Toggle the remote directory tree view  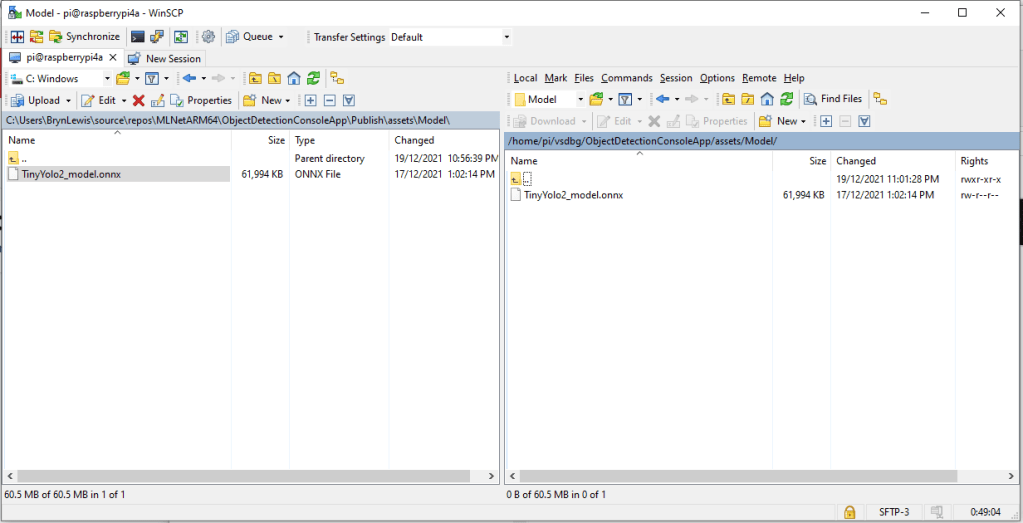click(x=880, y=99)
